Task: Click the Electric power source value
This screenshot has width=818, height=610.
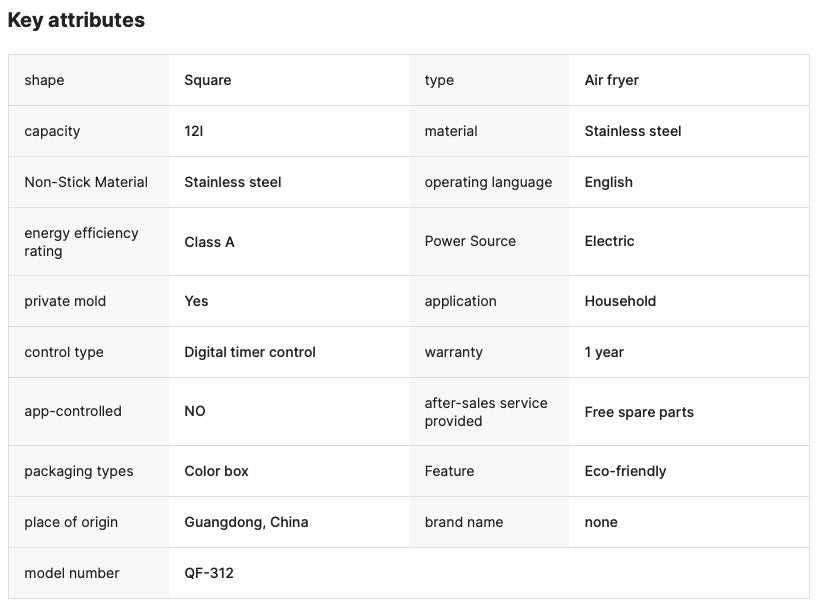Action: tap(609, 241)
